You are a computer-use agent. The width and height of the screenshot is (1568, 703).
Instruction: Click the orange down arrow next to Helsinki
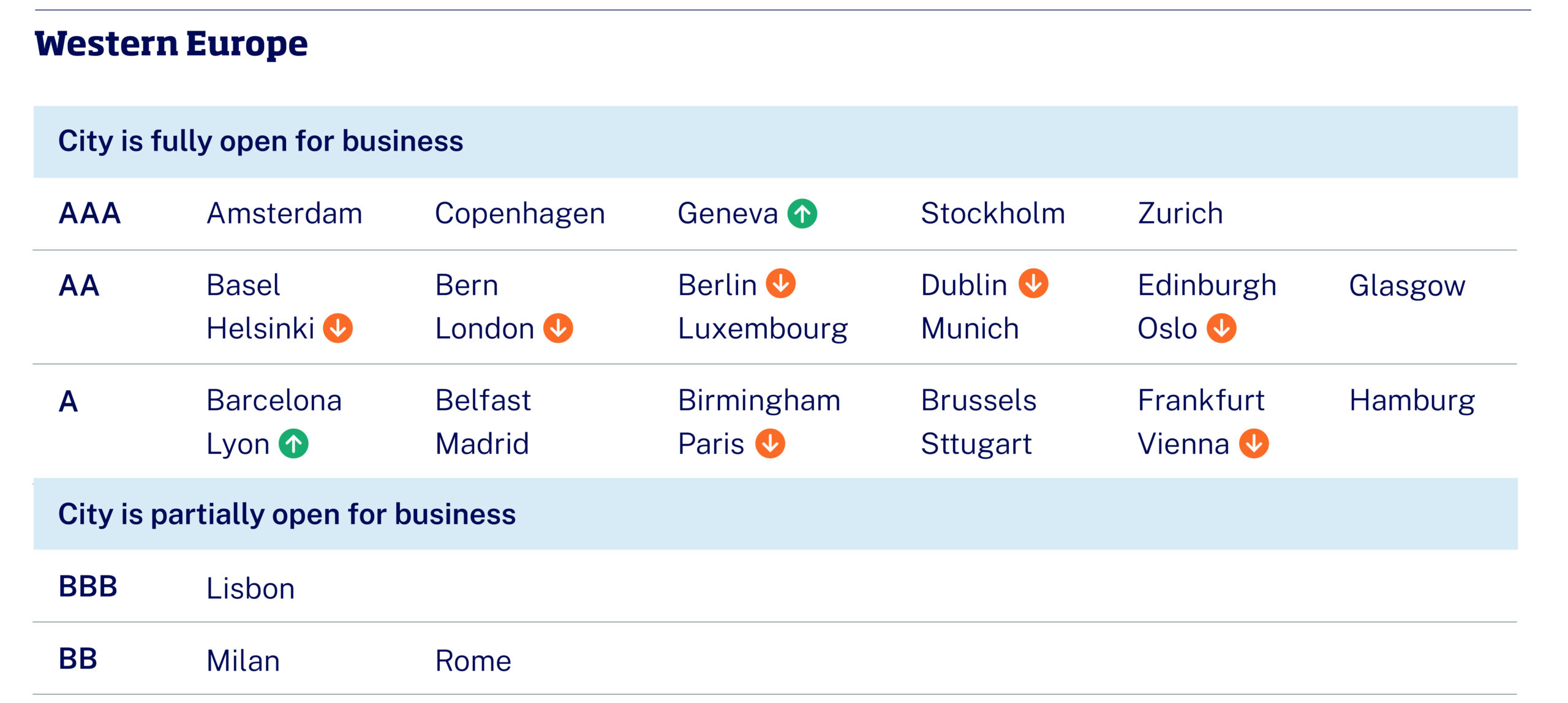[x=337, y=328]
